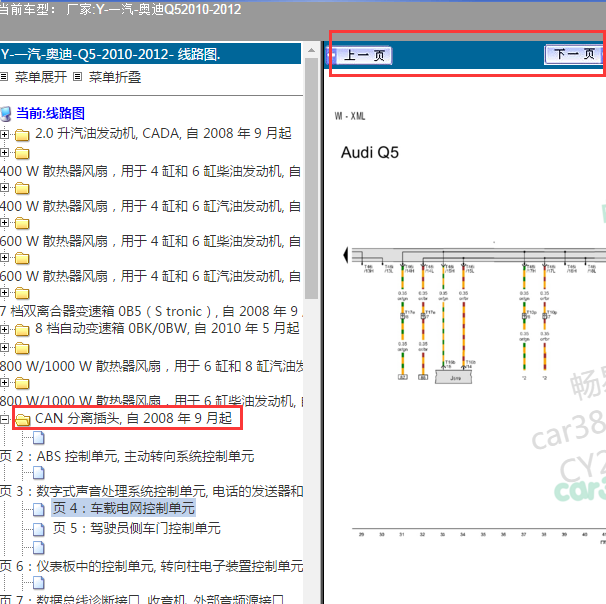Select 8 档自动变速箱 0BK/0BW entry

coord(167,328)
